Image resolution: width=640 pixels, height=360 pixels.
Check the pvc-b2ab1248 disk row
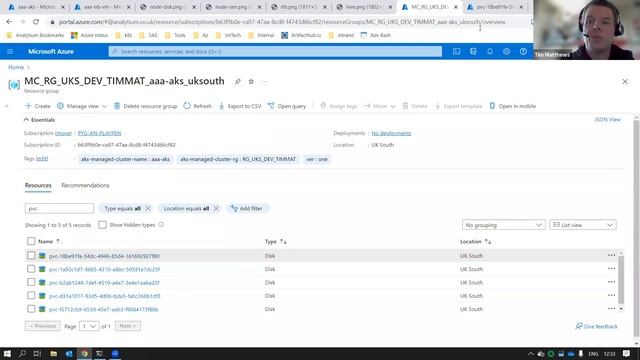pyautogui.click(x=31, y=282)
